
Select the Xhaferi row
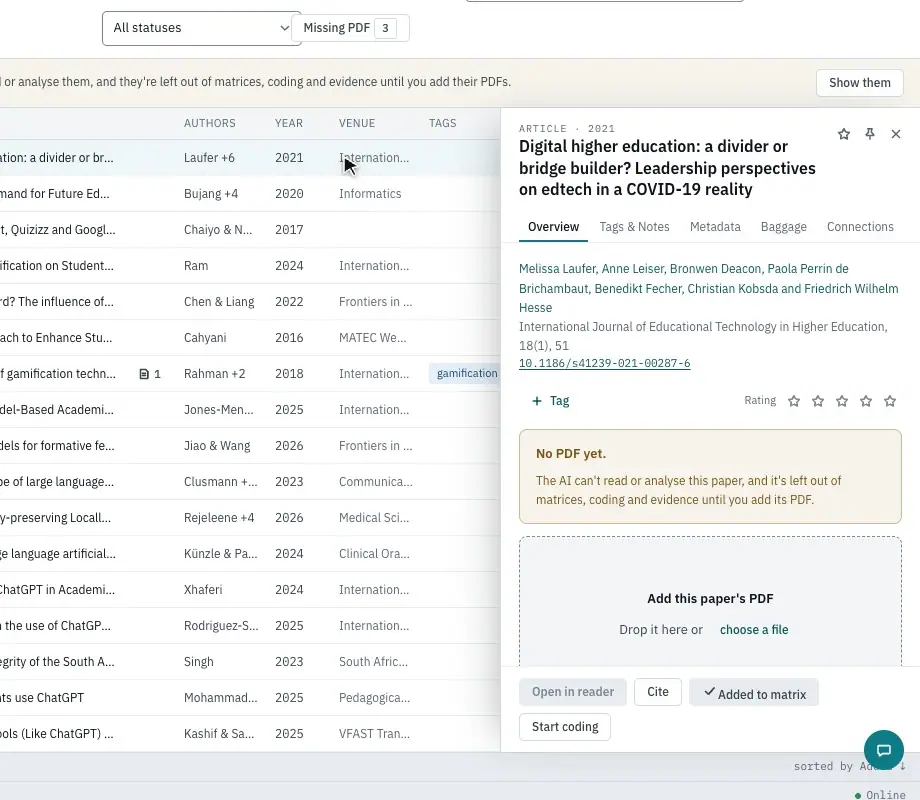click(x=250, y=590)
